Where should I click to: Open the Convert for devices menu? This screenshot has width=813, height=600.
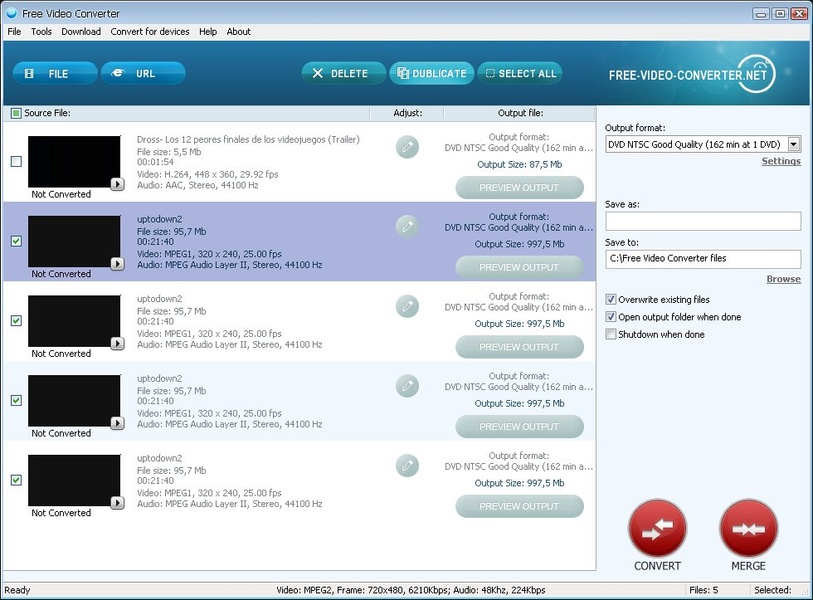tap(150, 31)
